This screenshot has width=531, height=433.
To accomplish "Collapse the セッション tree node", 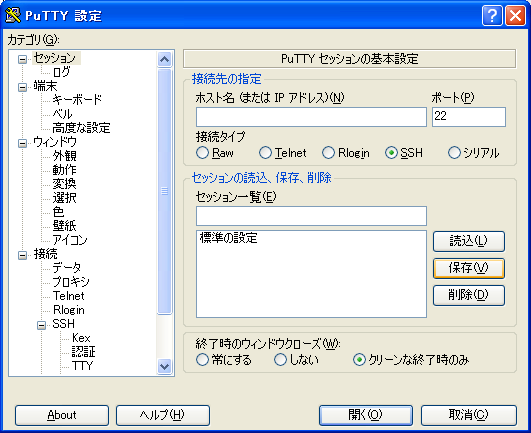I will [x=22, y=60].
